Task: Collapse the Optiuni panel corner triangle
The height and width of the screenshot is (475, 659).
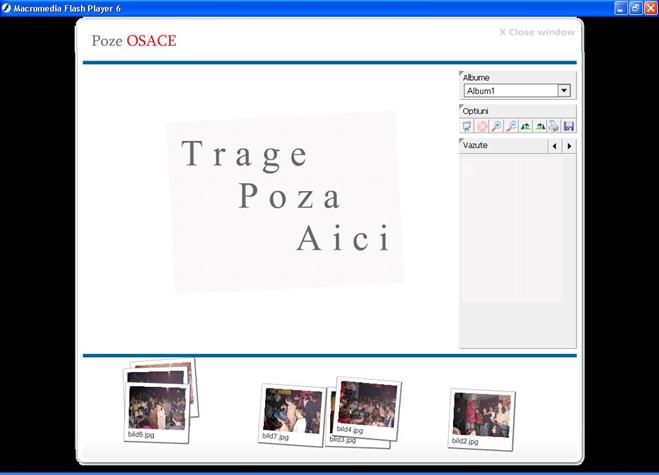Action: pos(461,107)
